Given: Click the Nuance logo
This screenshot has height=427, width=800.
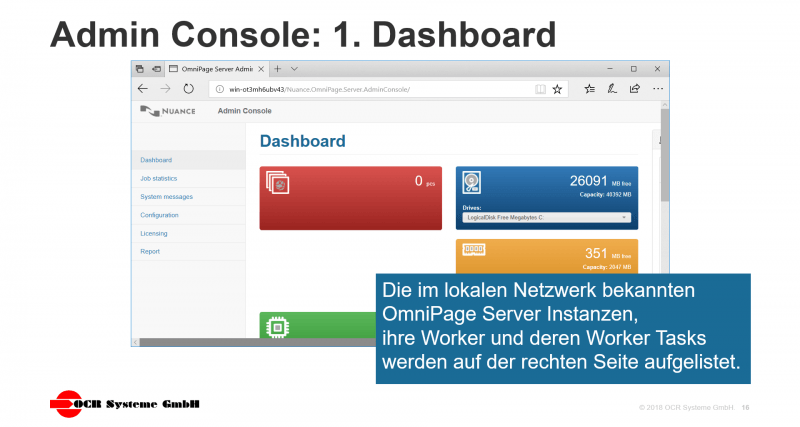Looking at the screenshot, I should pos(168,111).
